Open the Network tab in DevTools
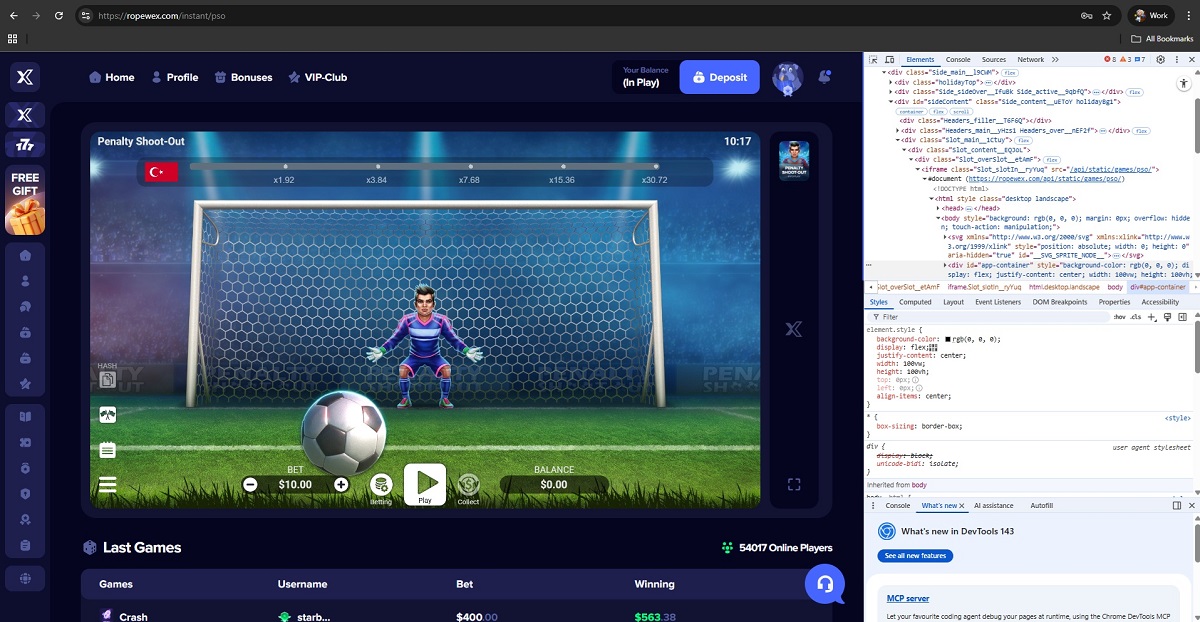 pyautogui.click(x=1030, y=60)
